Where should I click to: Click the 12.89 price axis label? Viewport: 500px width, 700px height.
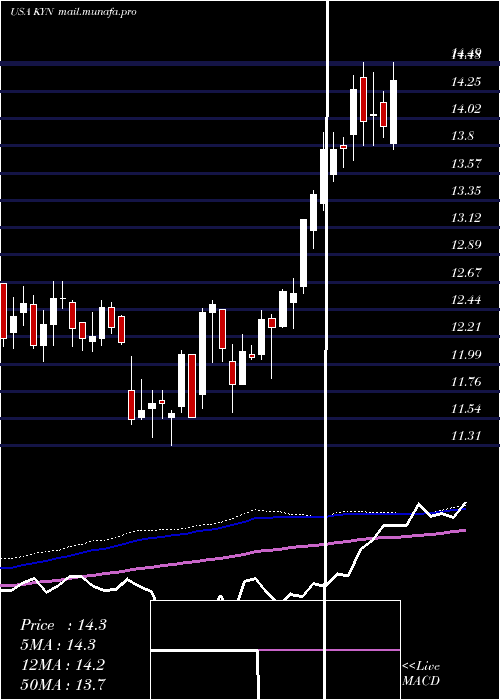[x=466, y=245]
